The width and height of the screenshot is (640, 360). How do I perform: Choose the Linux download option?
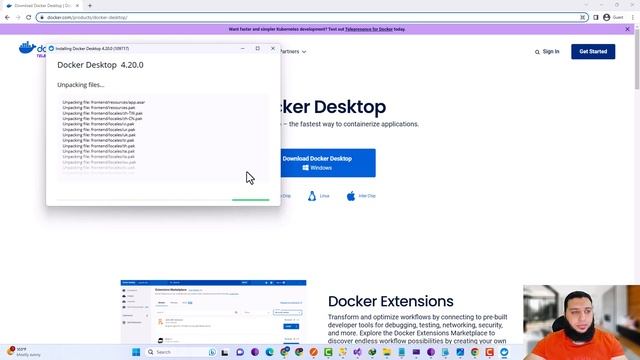318,196
